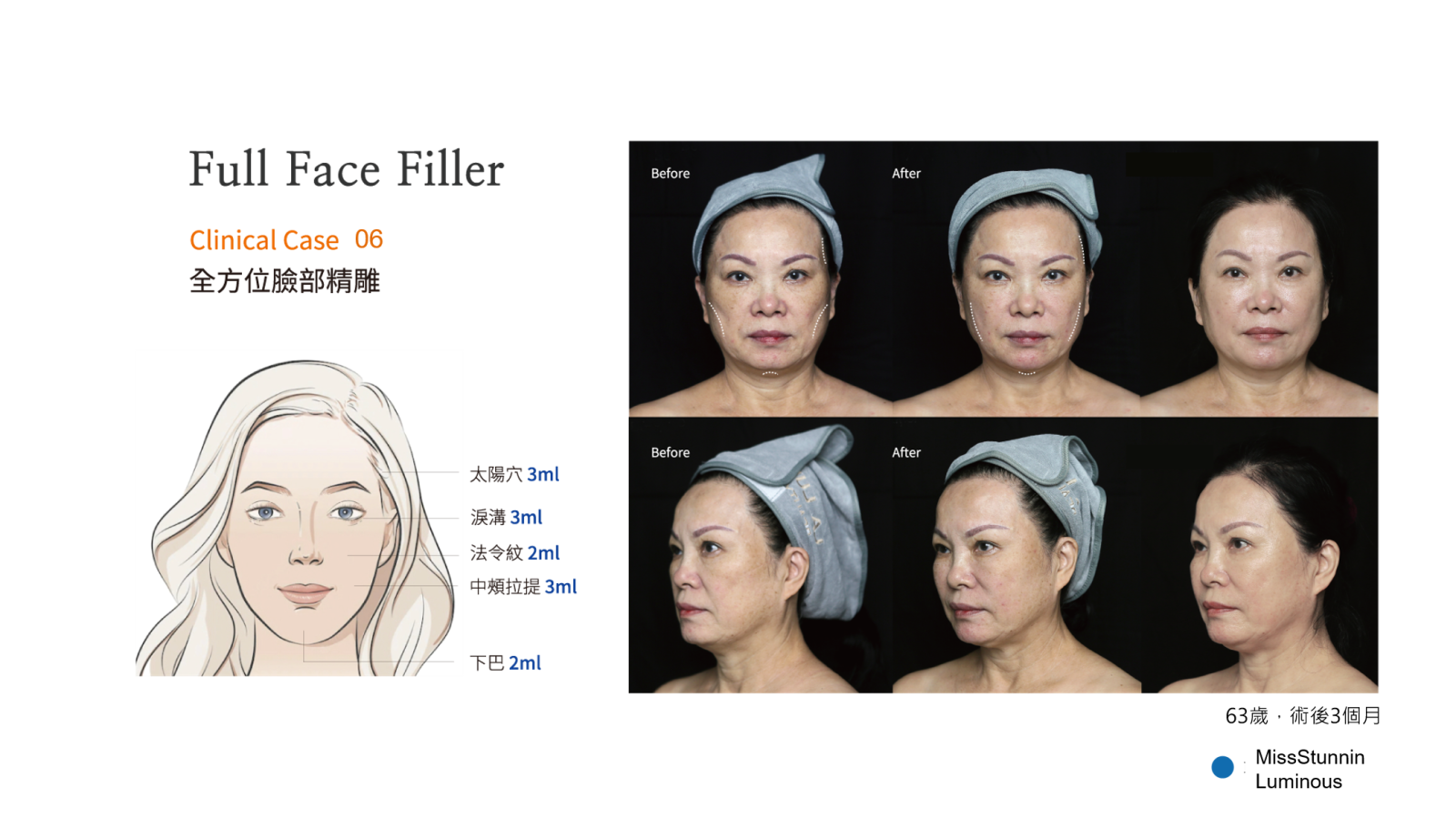1456x818 pixels.
Task: Open the top-left Before frontal photo
Action: tap(761, 278)
